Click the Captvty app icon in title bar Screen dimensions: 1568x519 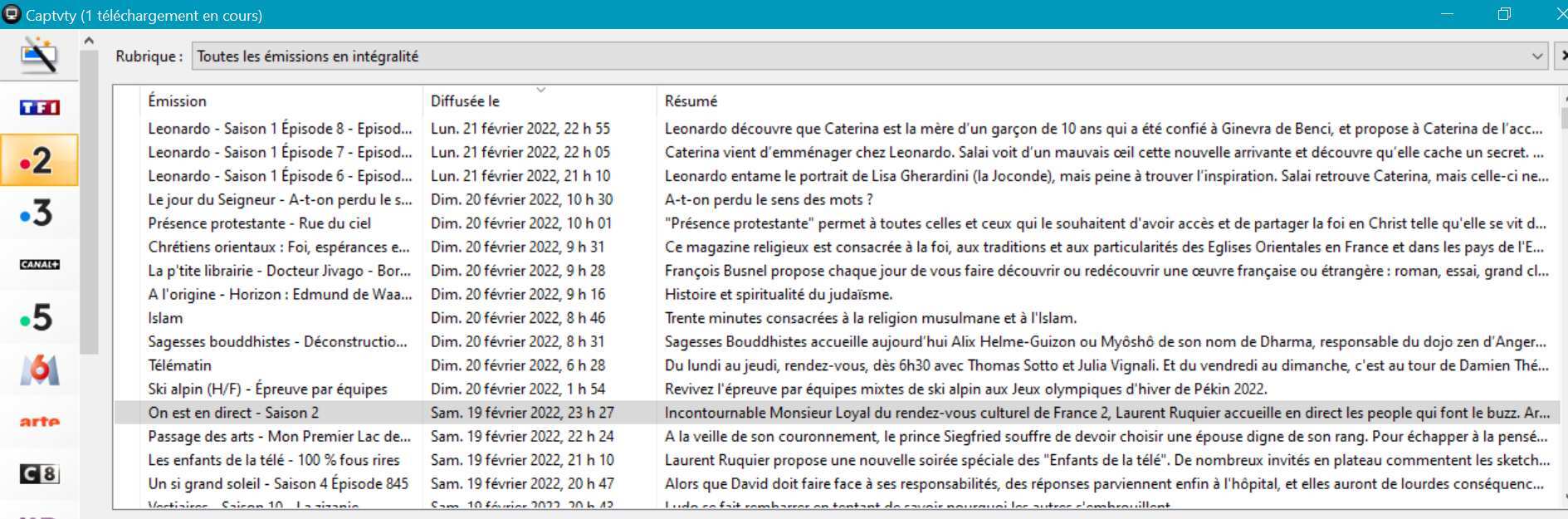[x=11, y=14]
